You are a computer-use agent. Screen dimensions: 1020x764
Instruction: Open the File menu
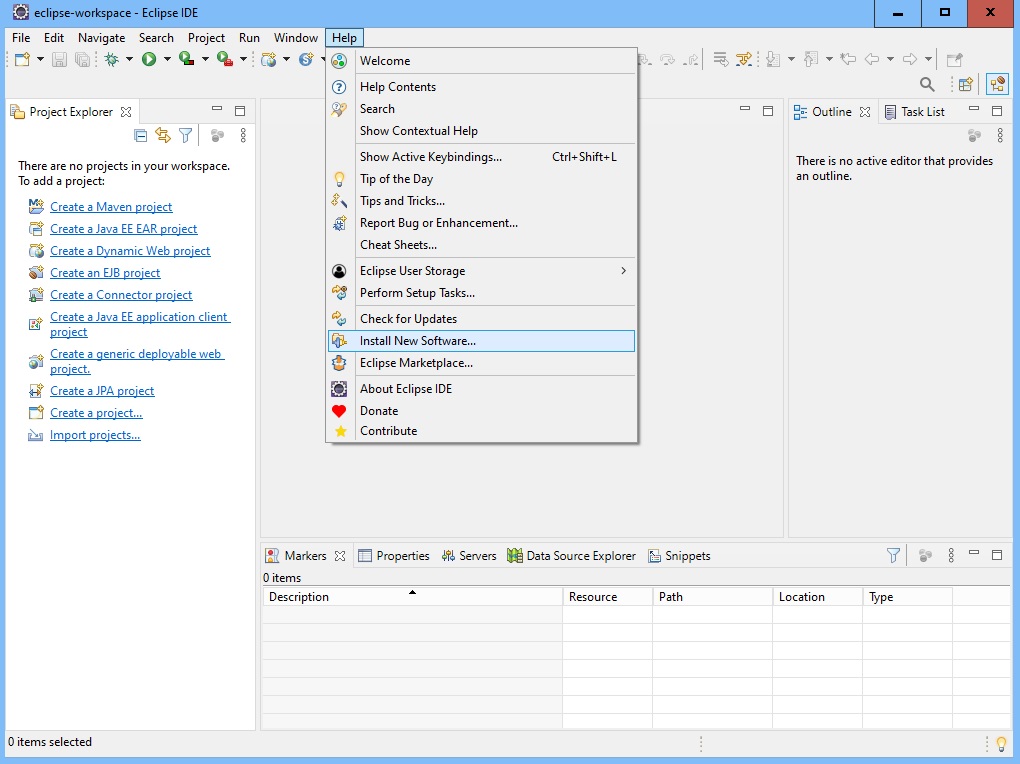click(x=21, y=38)
